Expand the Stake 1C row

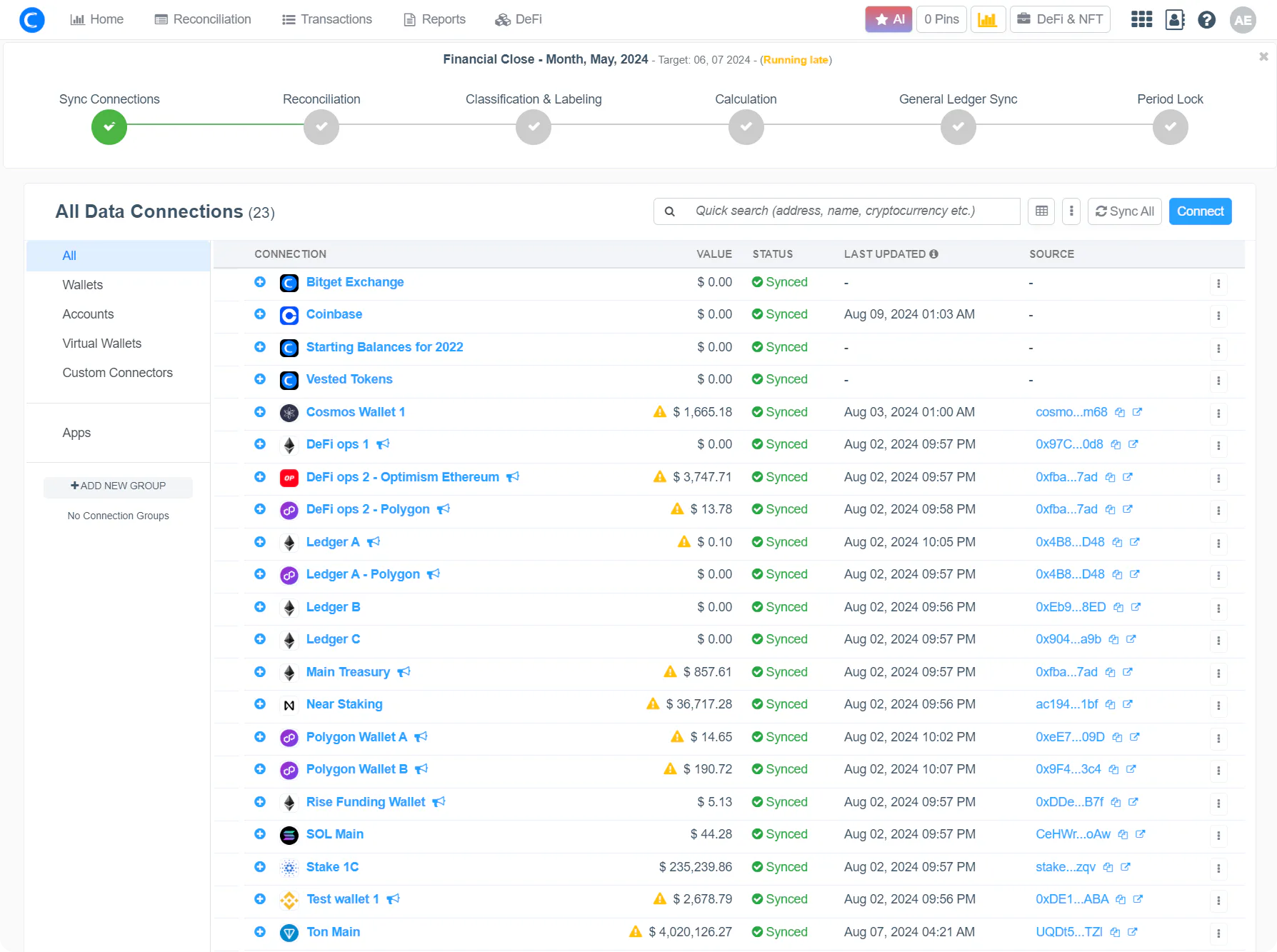pyautogui.click(x=260, y=867)
